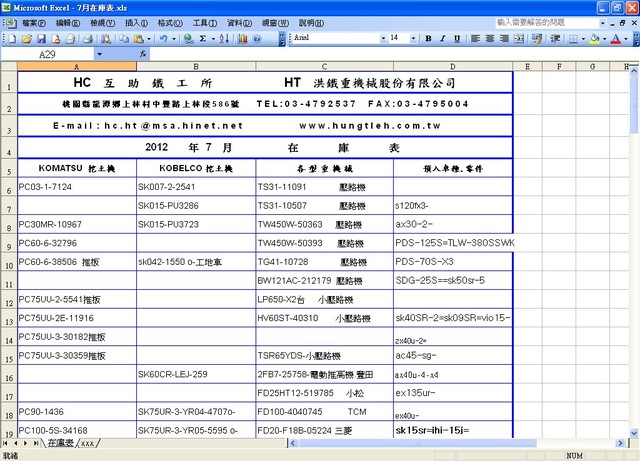
Task: Click the Save floppy disk icon
Action: (41, 39)
